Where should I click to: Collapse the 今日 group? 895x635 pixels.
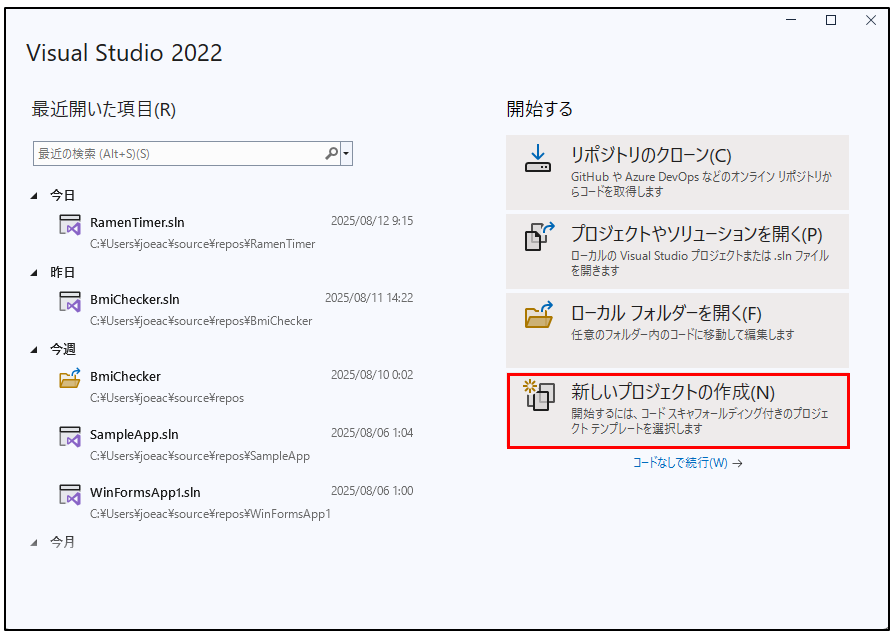click(36, 195)
